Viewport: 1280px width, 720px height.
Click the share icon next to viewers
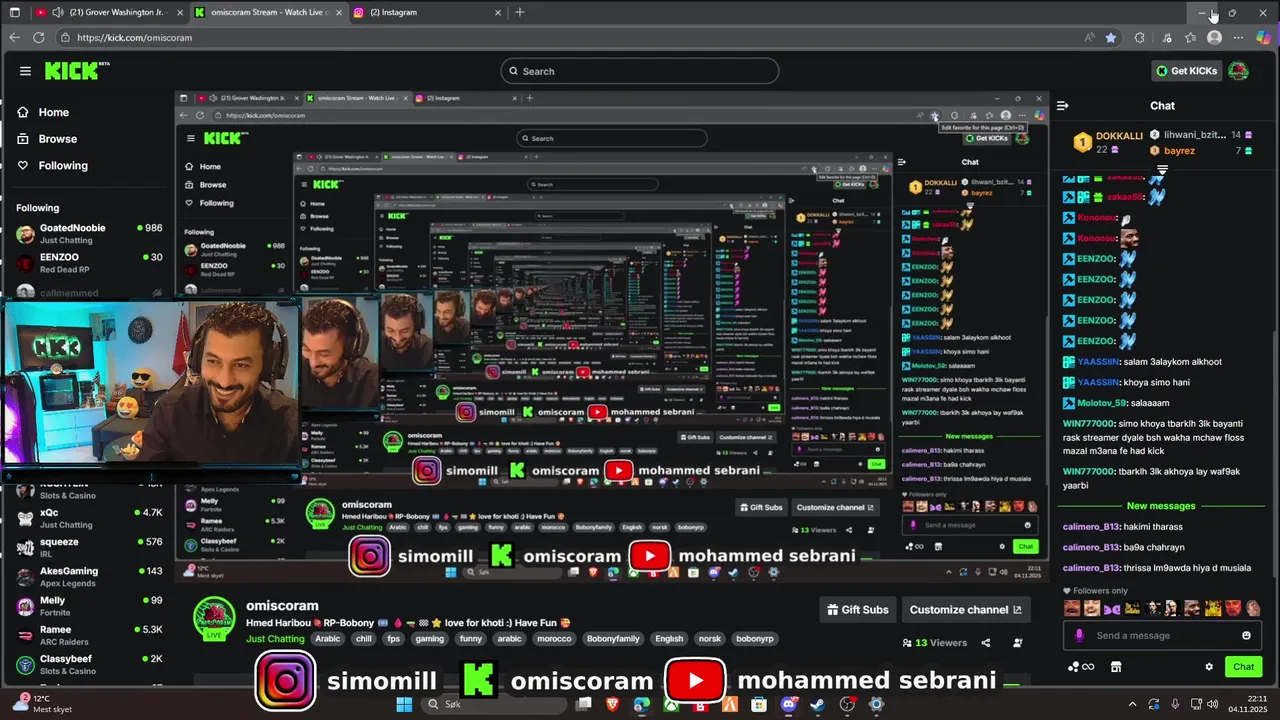986,643
